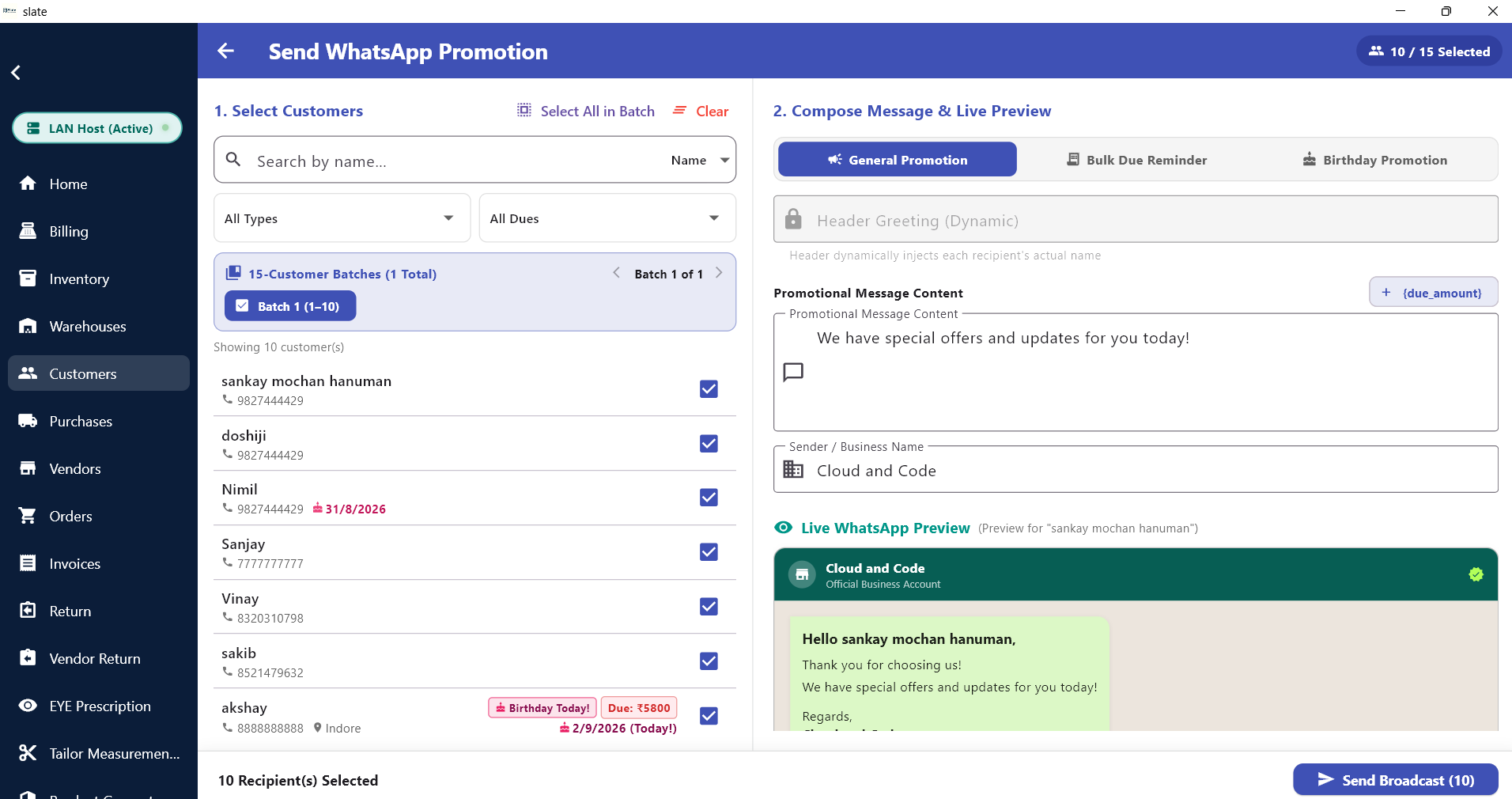The width and height of the screenshot is (1512, 799).
Task: Uncheck Nimil's checkbox
Action: [x=709, y=498]
